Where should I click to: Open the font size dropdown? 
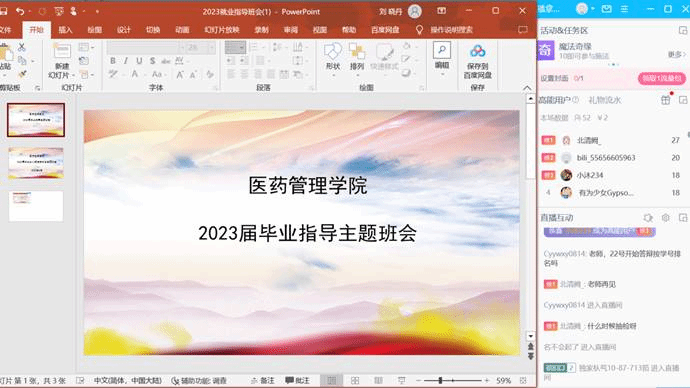tap(212, 47)
